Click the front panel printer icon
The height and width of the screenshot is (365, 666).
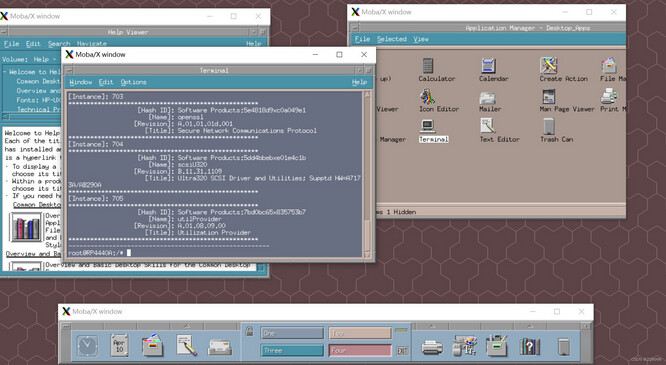(x=432, y=347)
